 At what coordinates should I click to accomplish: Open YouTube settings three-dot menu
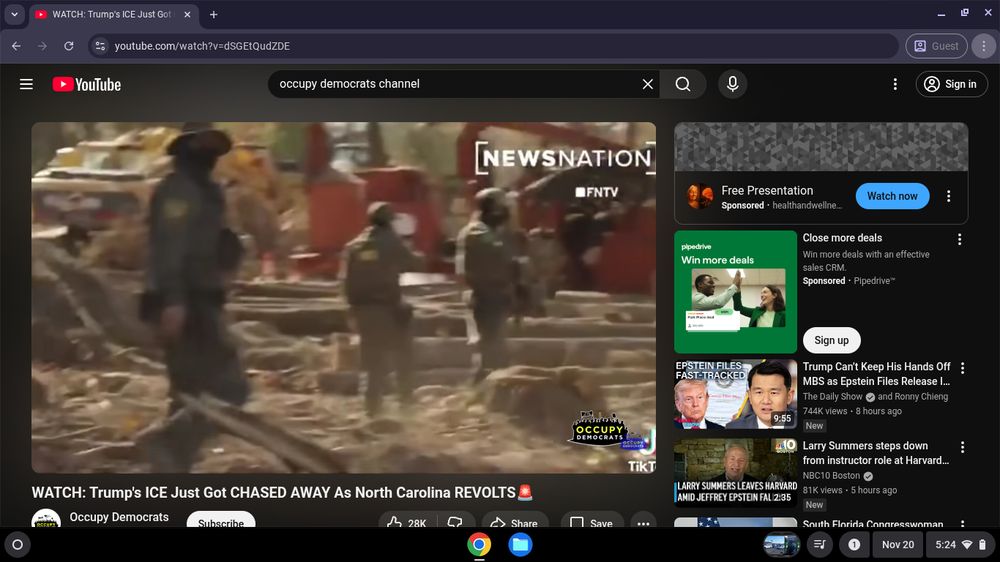[895, 84]
